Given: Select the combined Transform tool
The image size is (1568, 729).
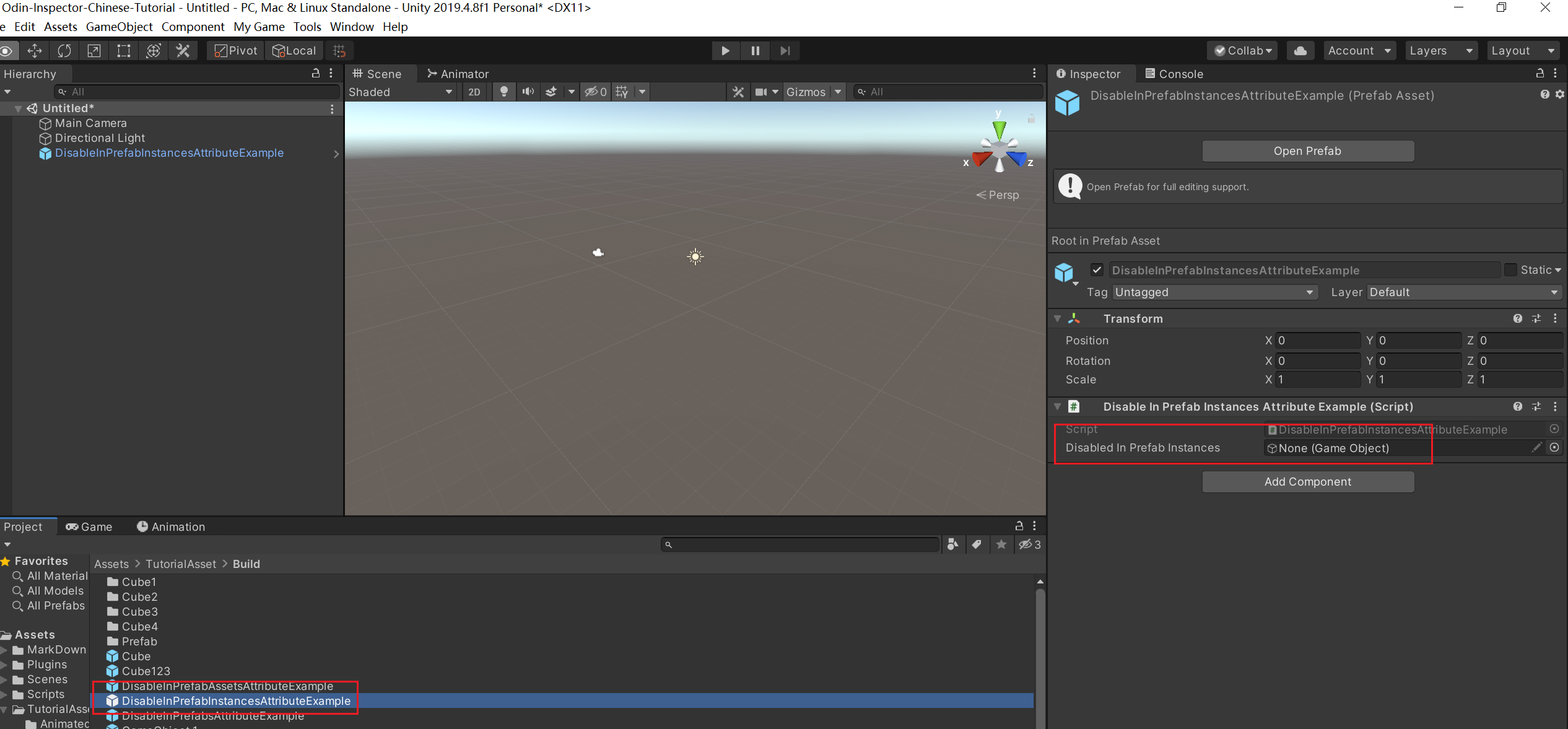Looking at the screenshot, I should [154, 51].
